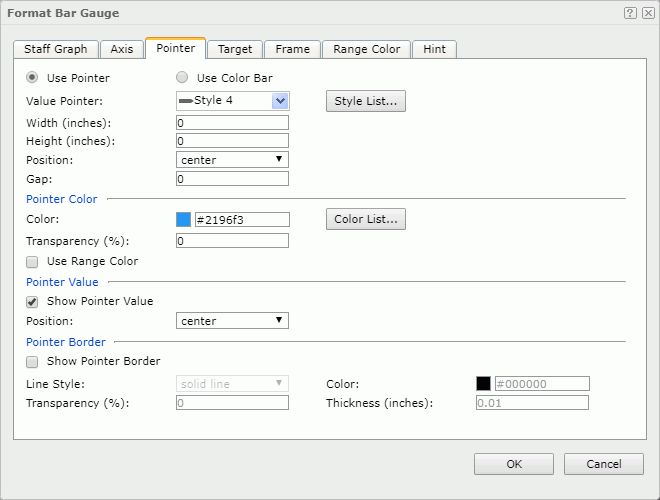This screenshot has height=500, width=660.
Task: Enable Show Pointer Border checkbox
Action: point(33,362)
